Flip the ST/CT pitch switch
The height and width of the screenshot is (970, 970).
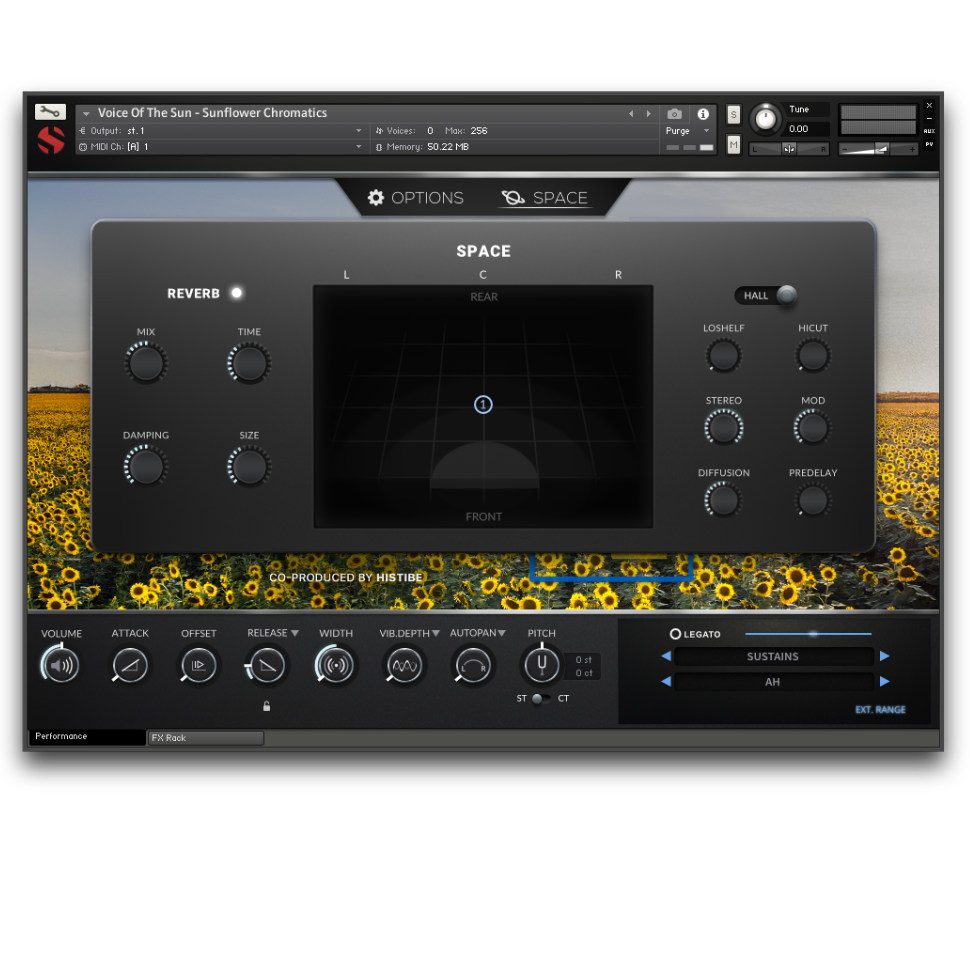tap(540, 698)
